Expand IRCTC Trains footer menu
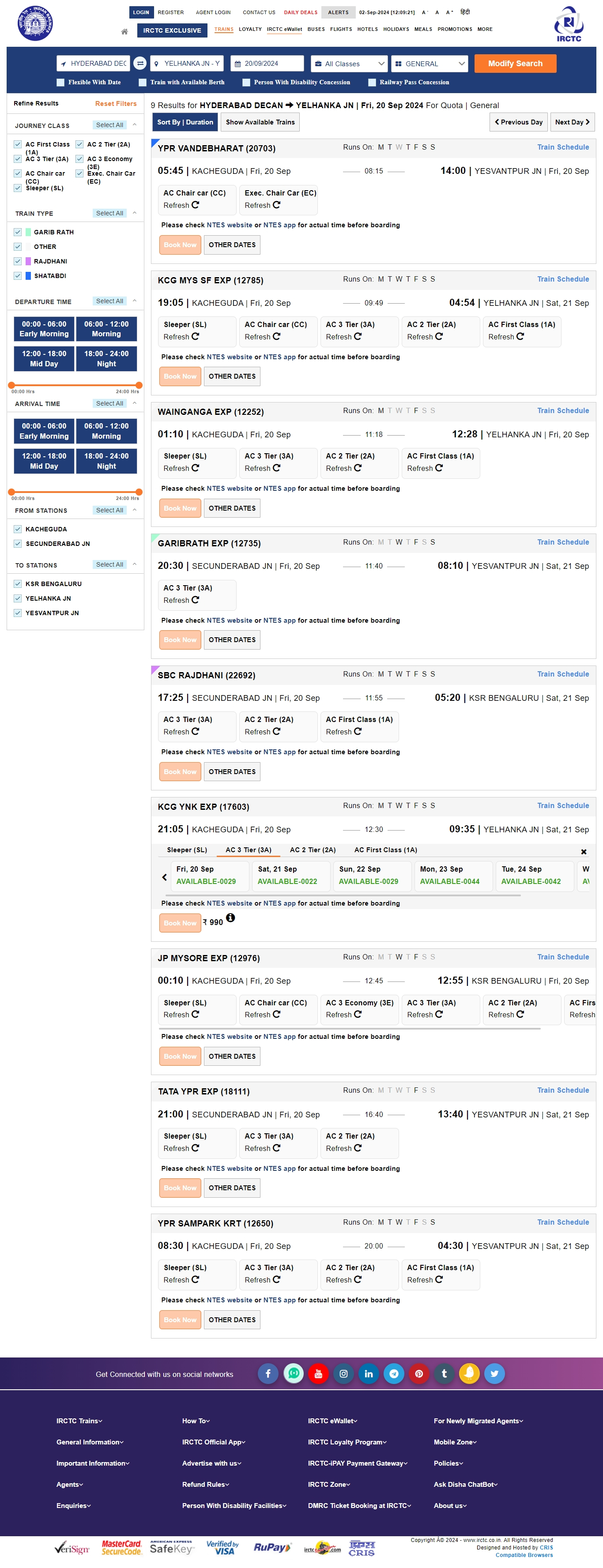This screenshot has height=1568, width=603. (x=79, y=1421)
